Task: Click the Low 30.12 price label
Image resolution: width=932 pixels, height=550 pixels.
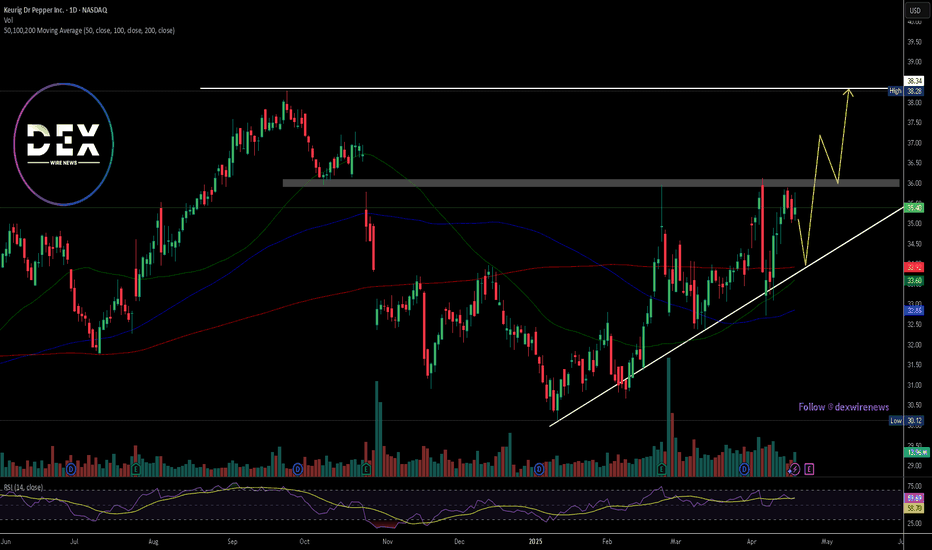Action: point(906,420)
